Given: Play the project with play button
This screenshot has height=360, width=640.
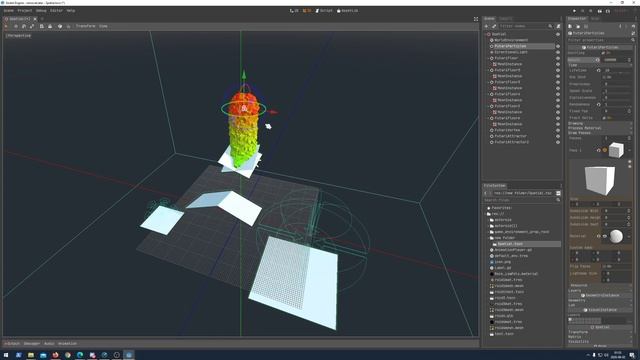Looking at the screenshot, I should pyautogui.click(x=574, y=11).
